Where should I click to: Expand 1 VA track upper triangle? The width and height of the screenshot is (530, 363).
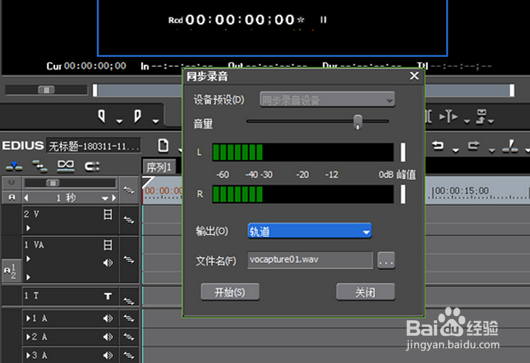(28, 259)
